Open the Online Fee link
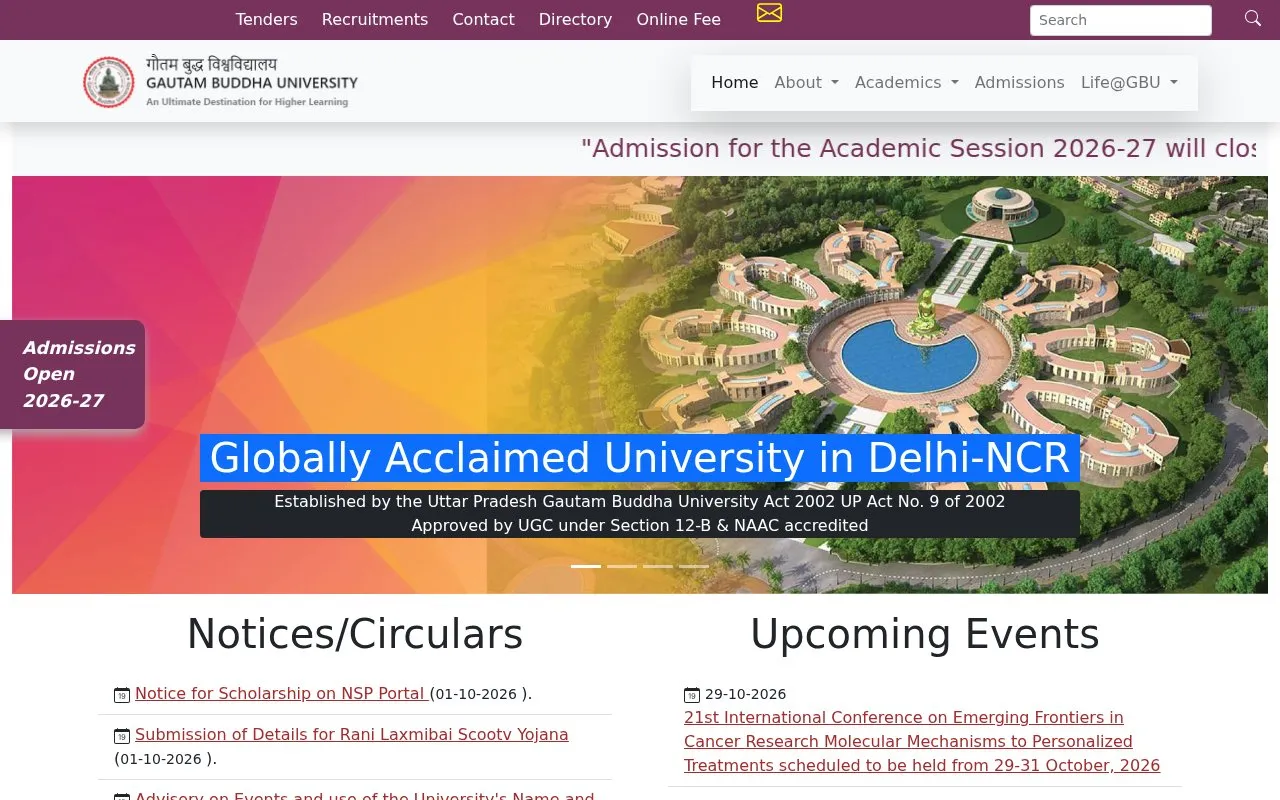 tap(679, 19)
